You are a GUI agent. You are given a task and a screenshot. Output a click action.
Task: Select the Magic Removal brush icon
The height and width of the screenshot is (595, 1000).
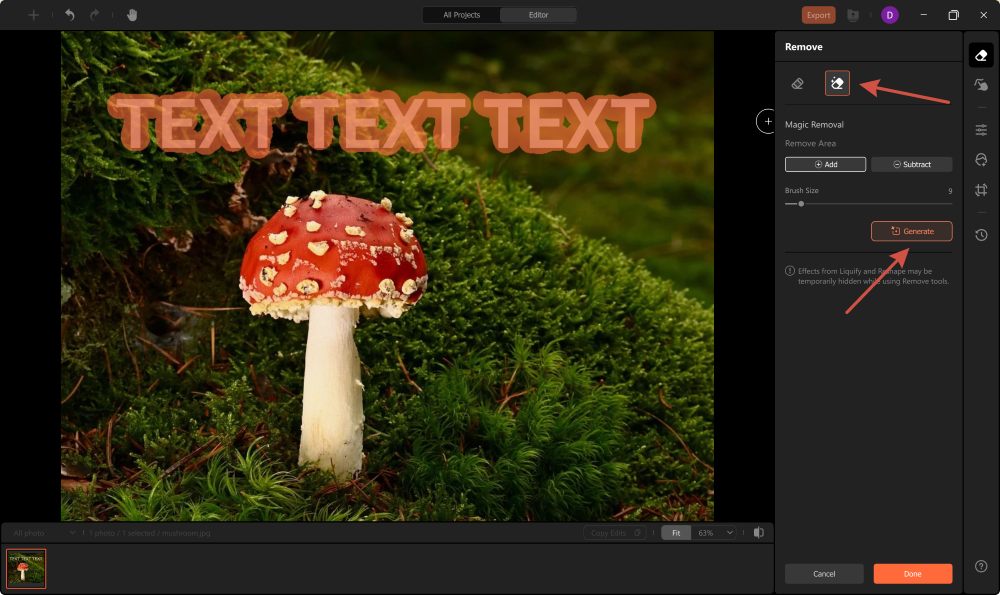[836, 83]
